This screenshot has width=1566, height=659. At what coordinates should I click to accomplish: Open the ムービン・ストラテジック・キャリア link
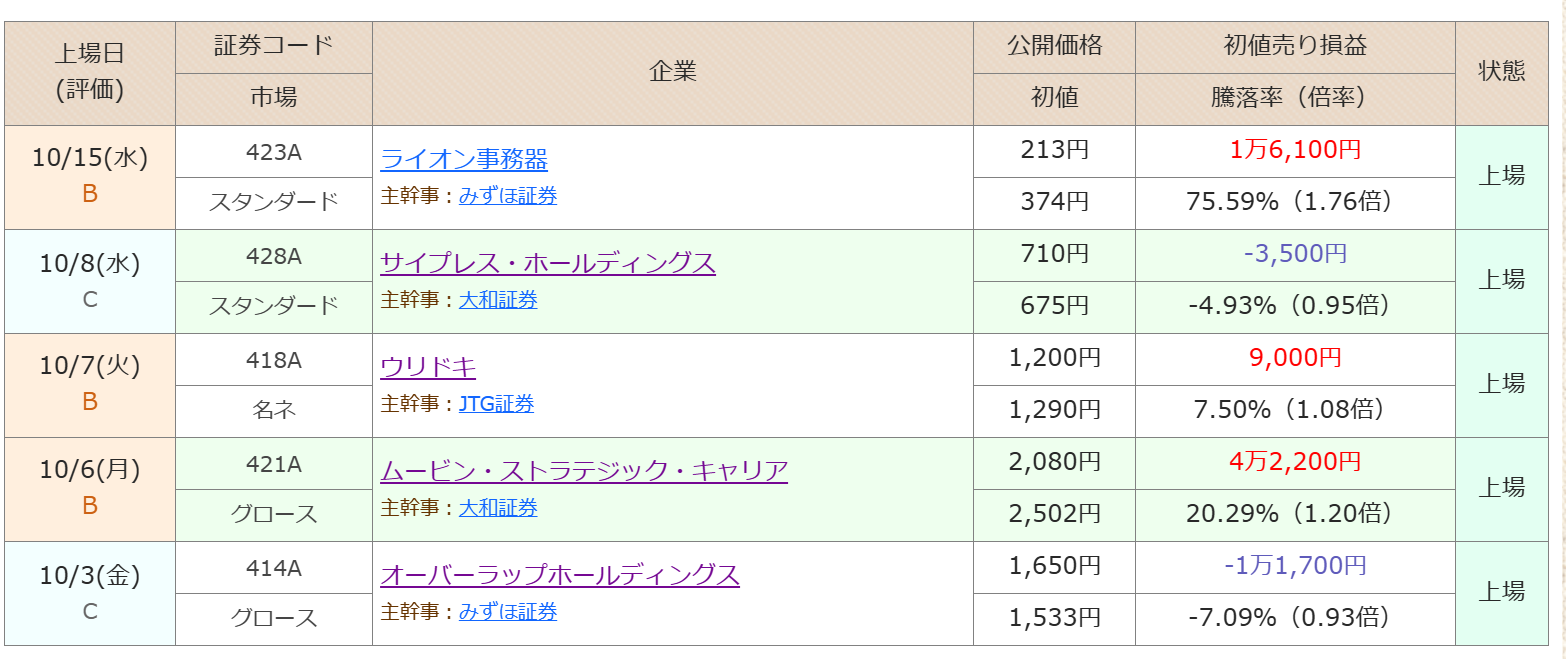click(x=584, y=471)
